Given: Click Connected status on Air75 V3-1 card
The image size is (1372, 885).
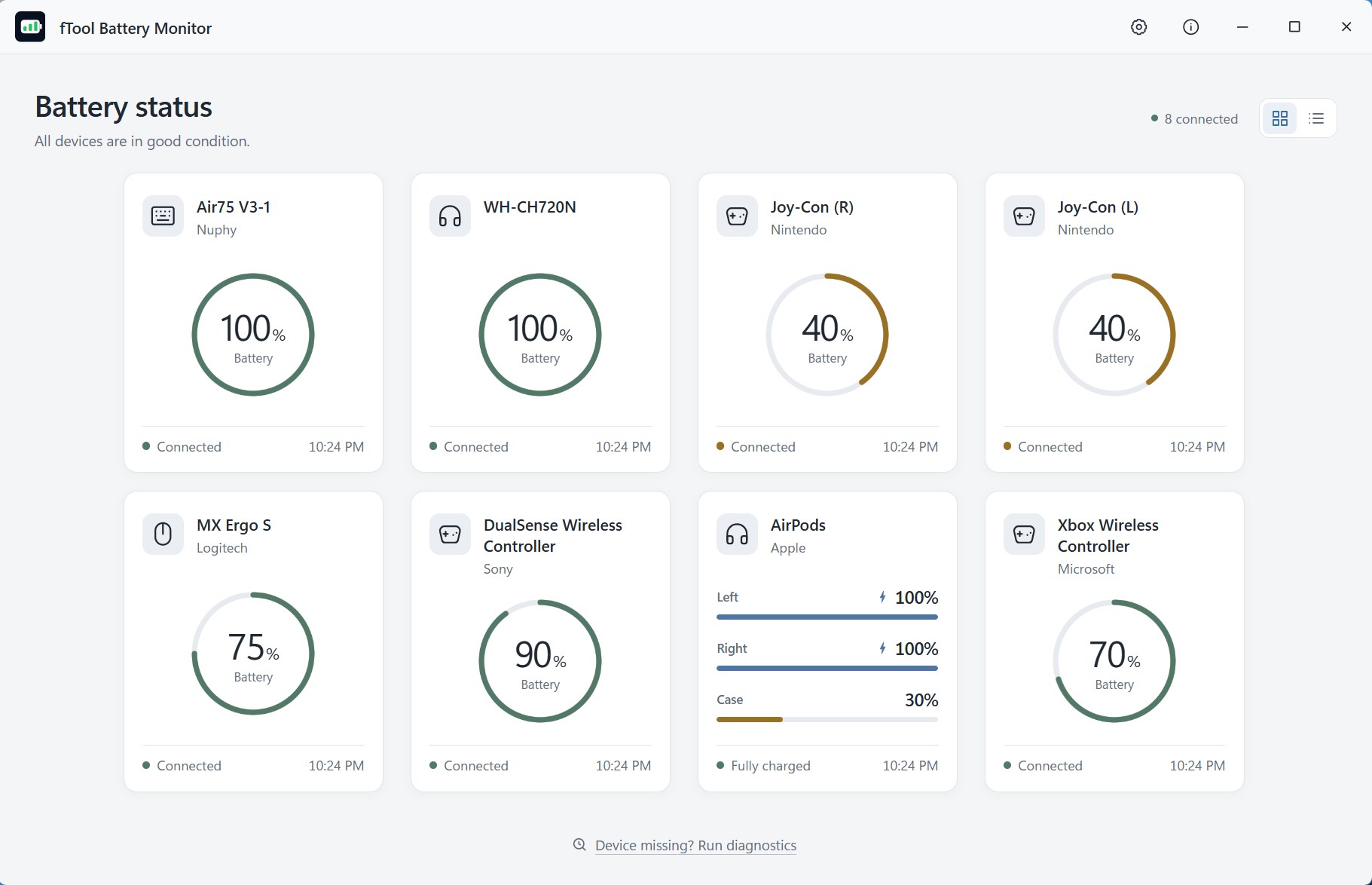Looking at the screenshot, I should point(182,447).
